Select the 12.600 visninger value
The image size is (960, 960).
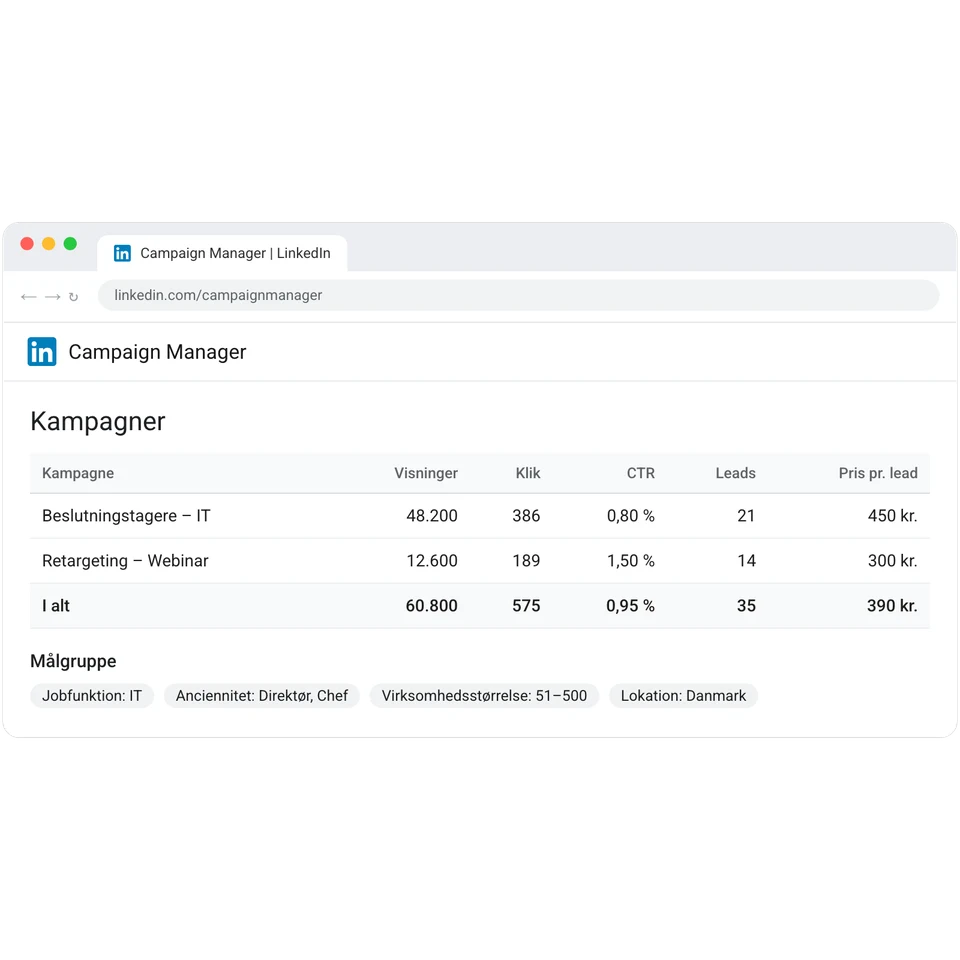point(432,561)
